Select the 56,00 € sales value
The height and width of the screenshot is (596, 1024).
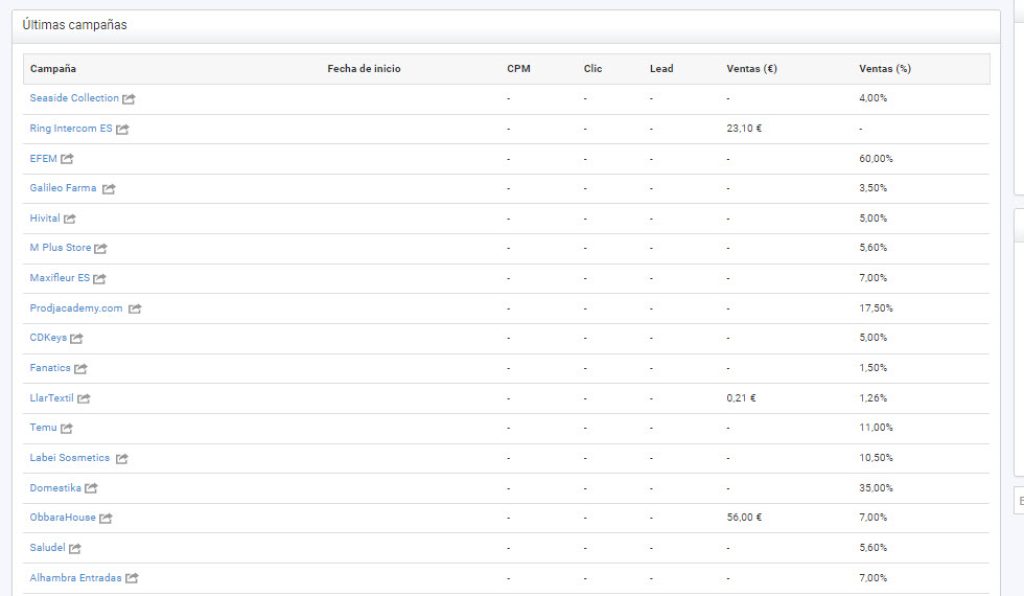(744, 517)
